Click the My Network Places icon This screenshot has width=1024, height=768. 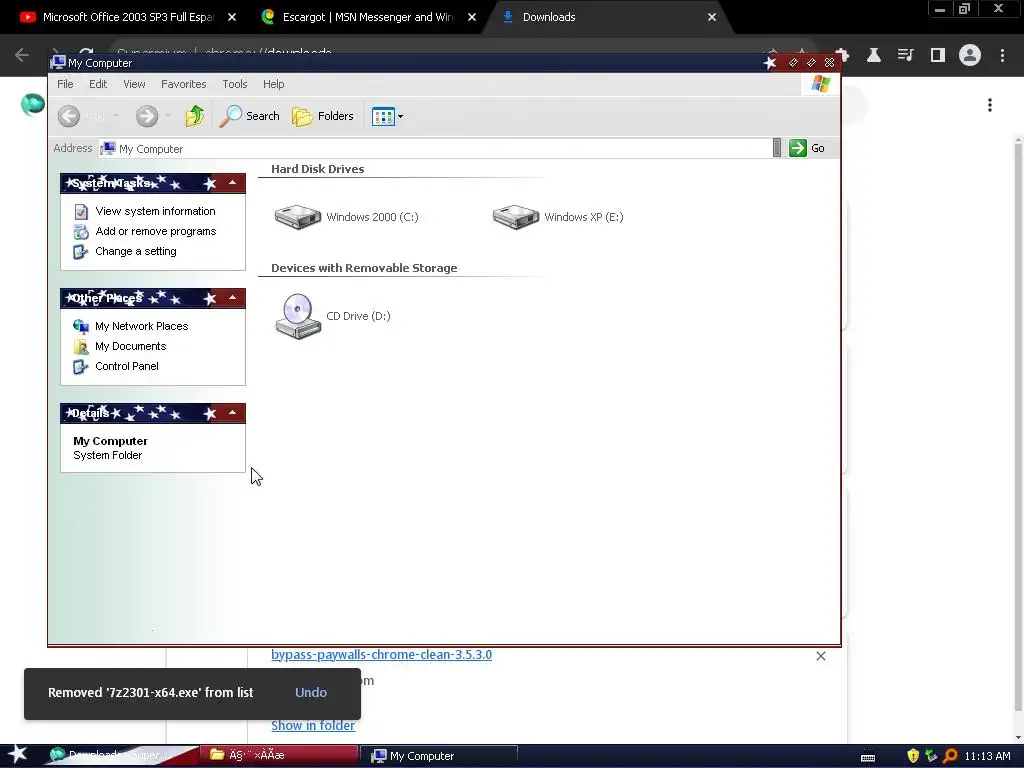(81, 327)
